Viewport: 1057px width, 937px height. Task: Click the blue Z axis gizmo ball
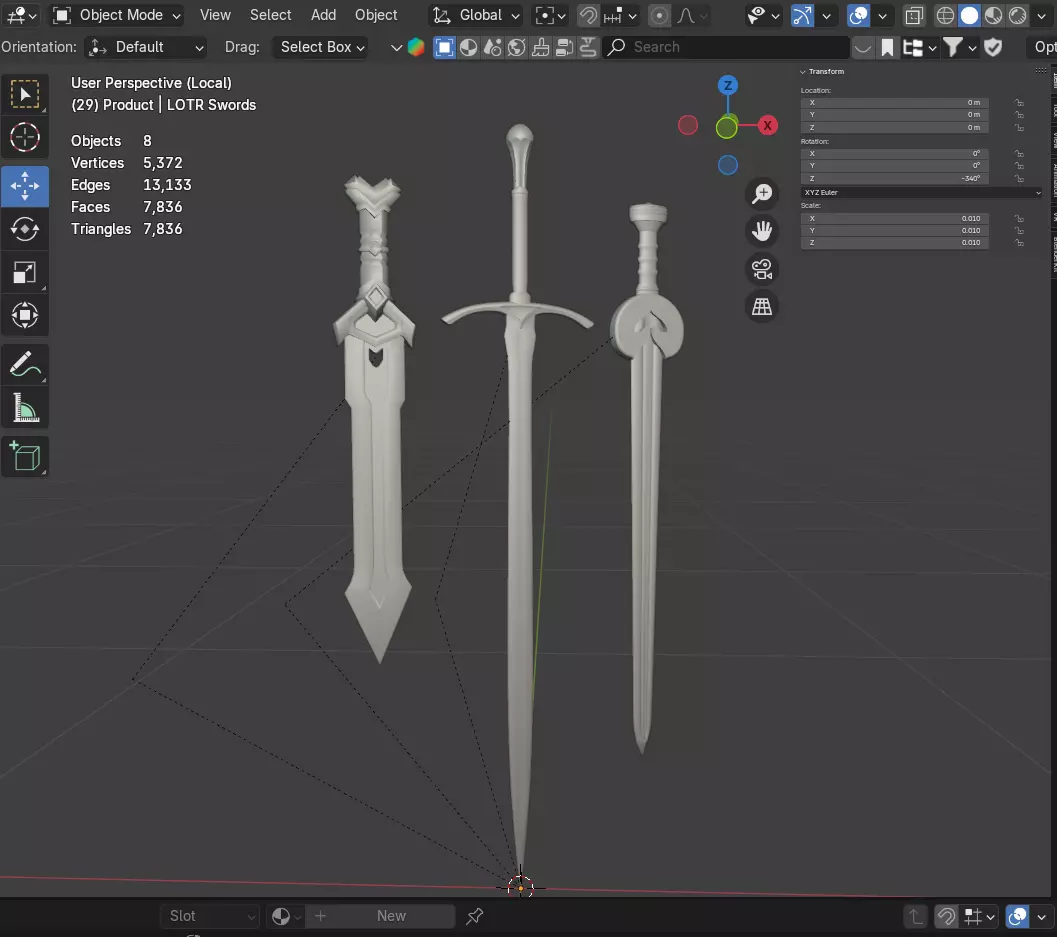(x=727, y=86)
